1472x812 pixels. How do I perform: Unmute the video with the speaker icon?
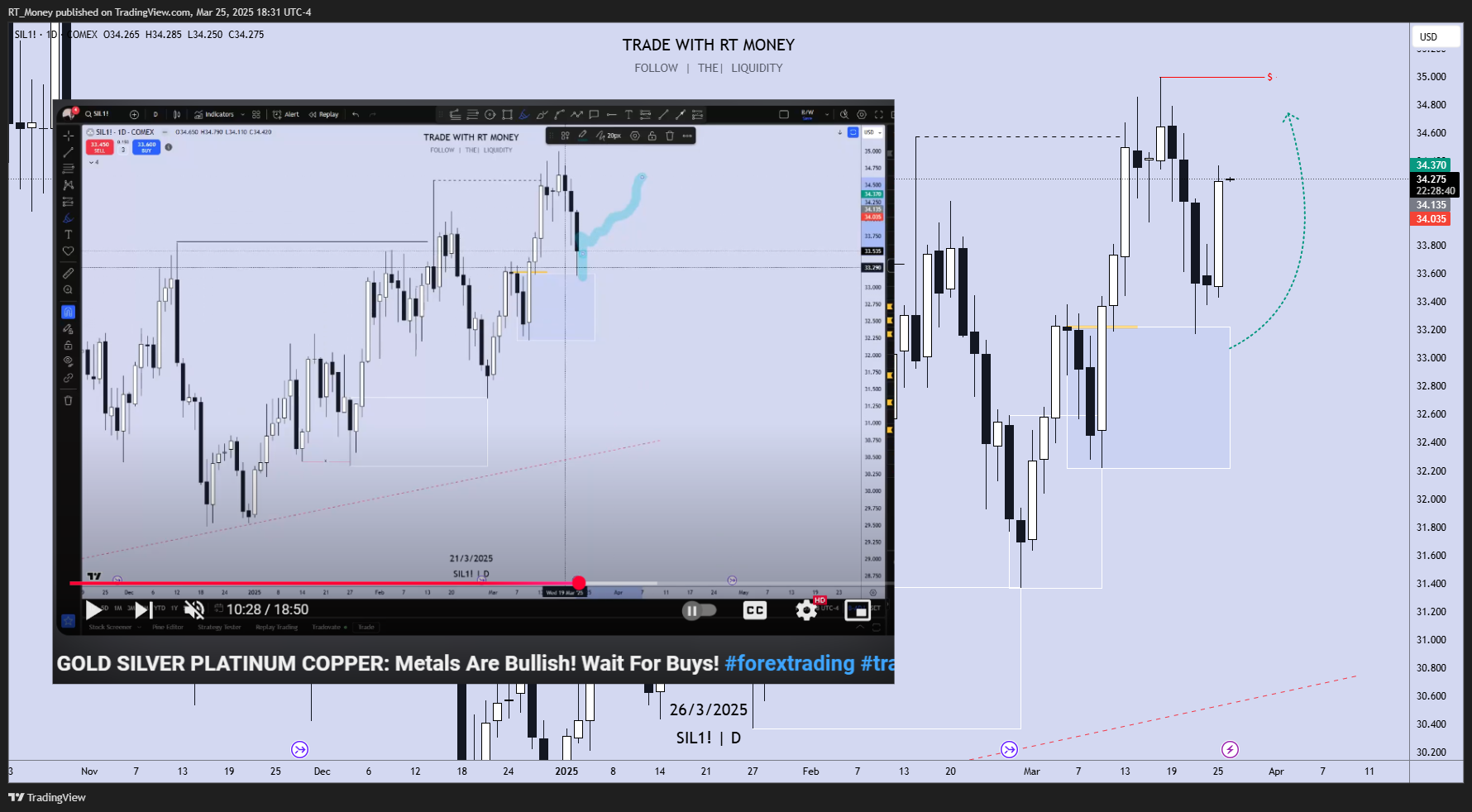[x=194, y=610]
